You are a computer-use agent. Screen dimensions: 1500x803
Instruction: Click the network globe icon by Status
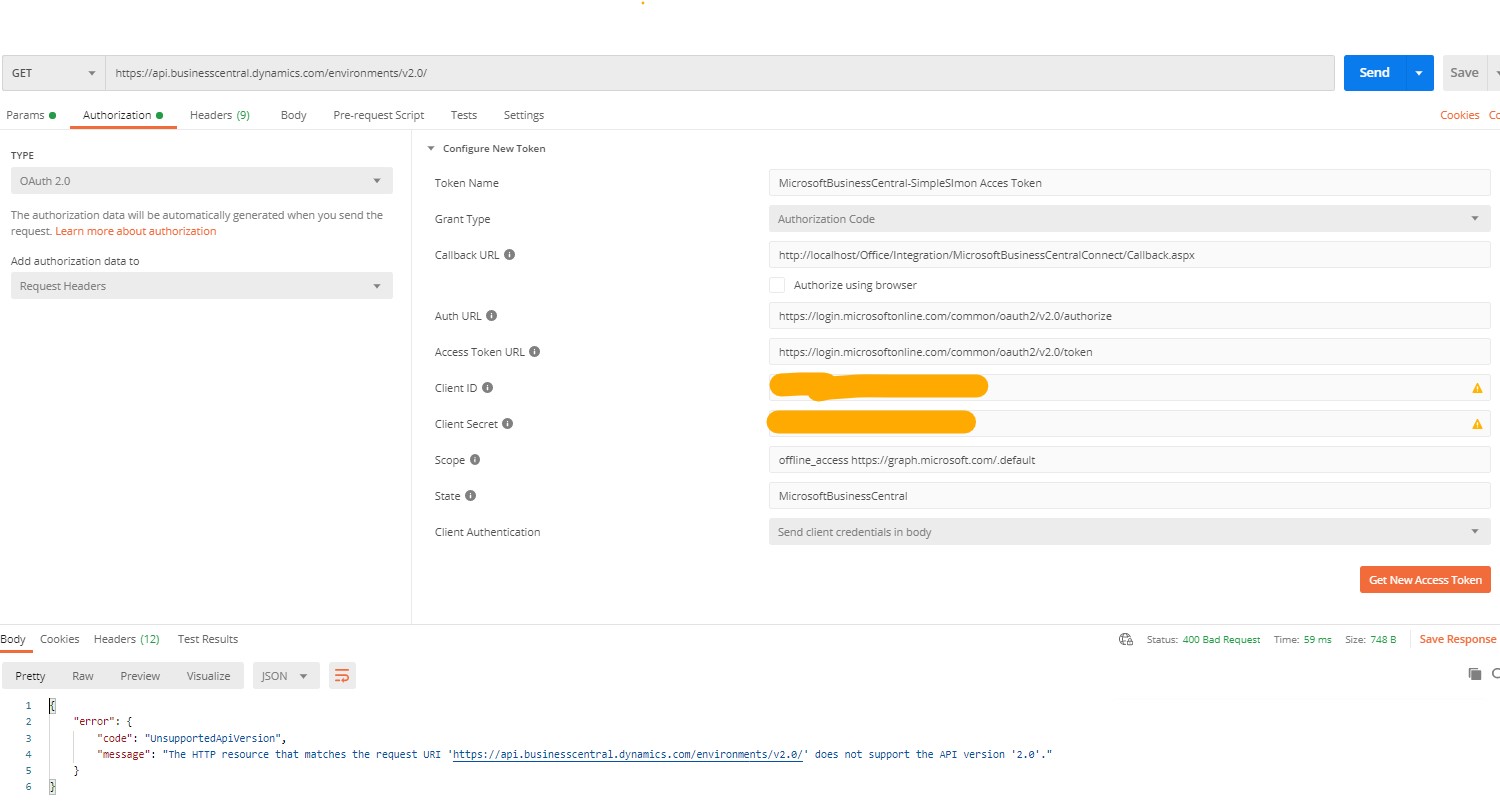click(x=1126, y=639)
